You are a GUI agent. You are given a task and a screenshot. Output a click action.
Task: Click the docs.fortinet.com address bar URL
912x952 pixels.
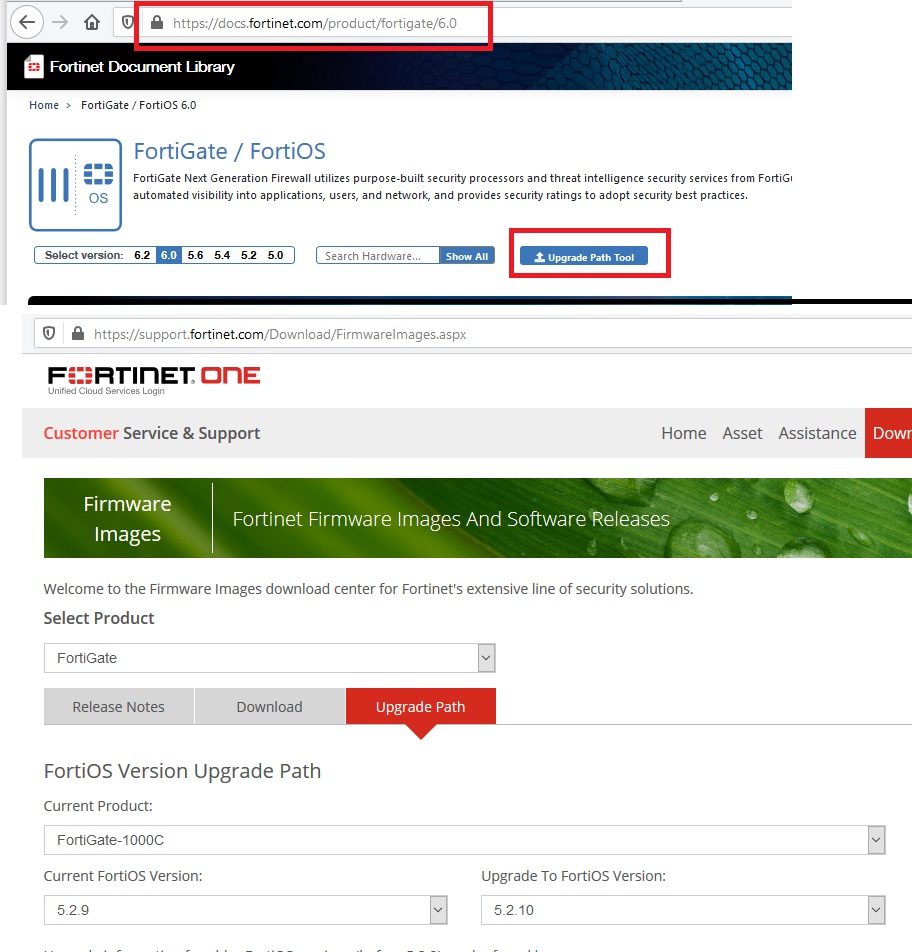(315, 23)
